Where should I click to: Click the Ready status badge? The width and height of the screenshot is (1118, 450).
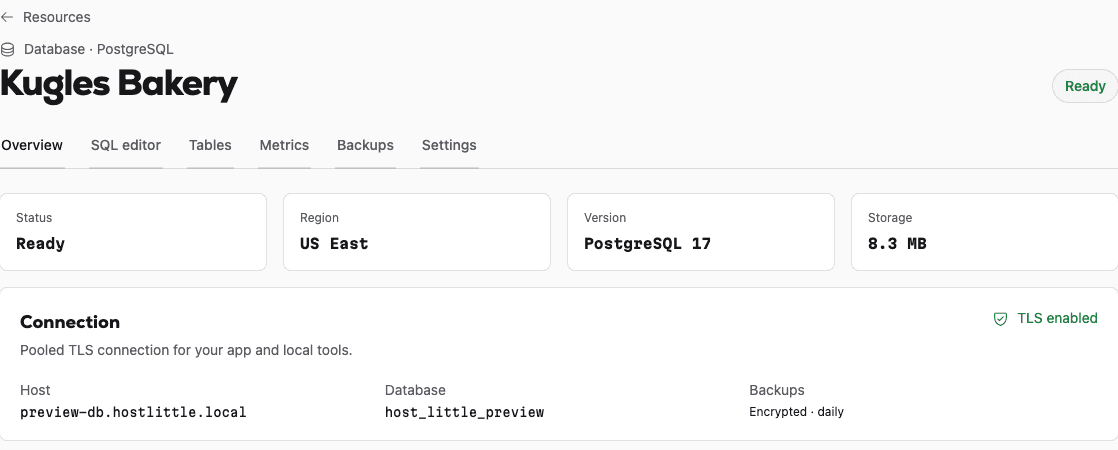(1084, 86)
